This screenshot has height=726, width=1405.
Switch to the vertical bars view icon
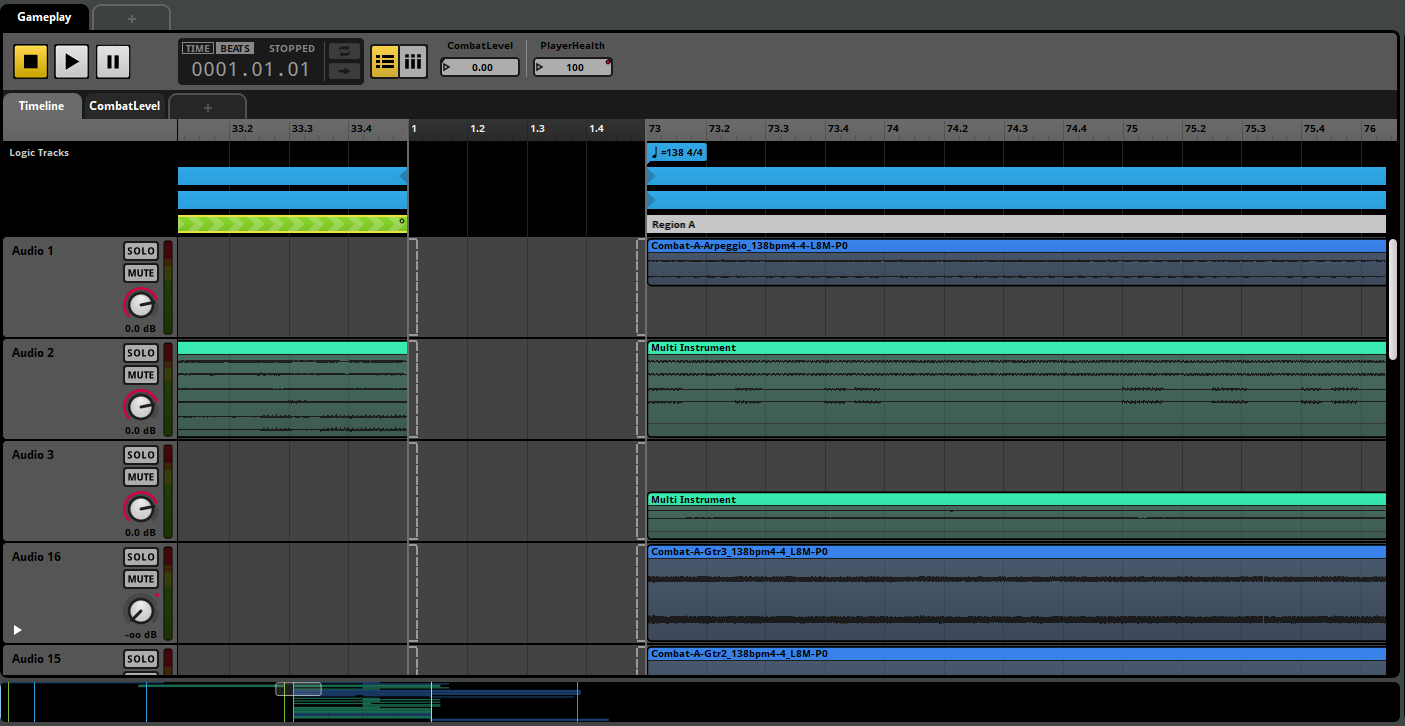[x=413, y=61]
